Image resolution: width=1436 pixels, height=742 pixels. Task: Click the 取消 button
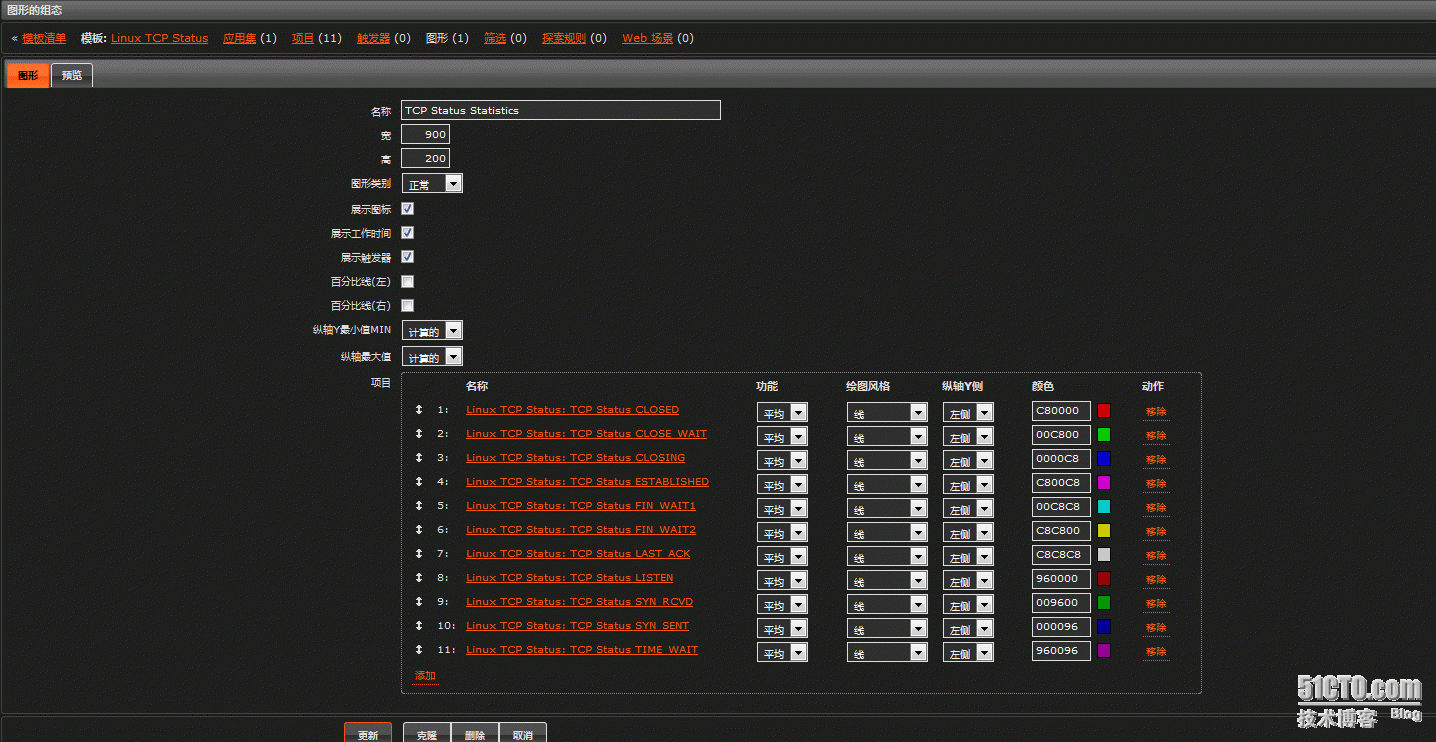point(523,734)
